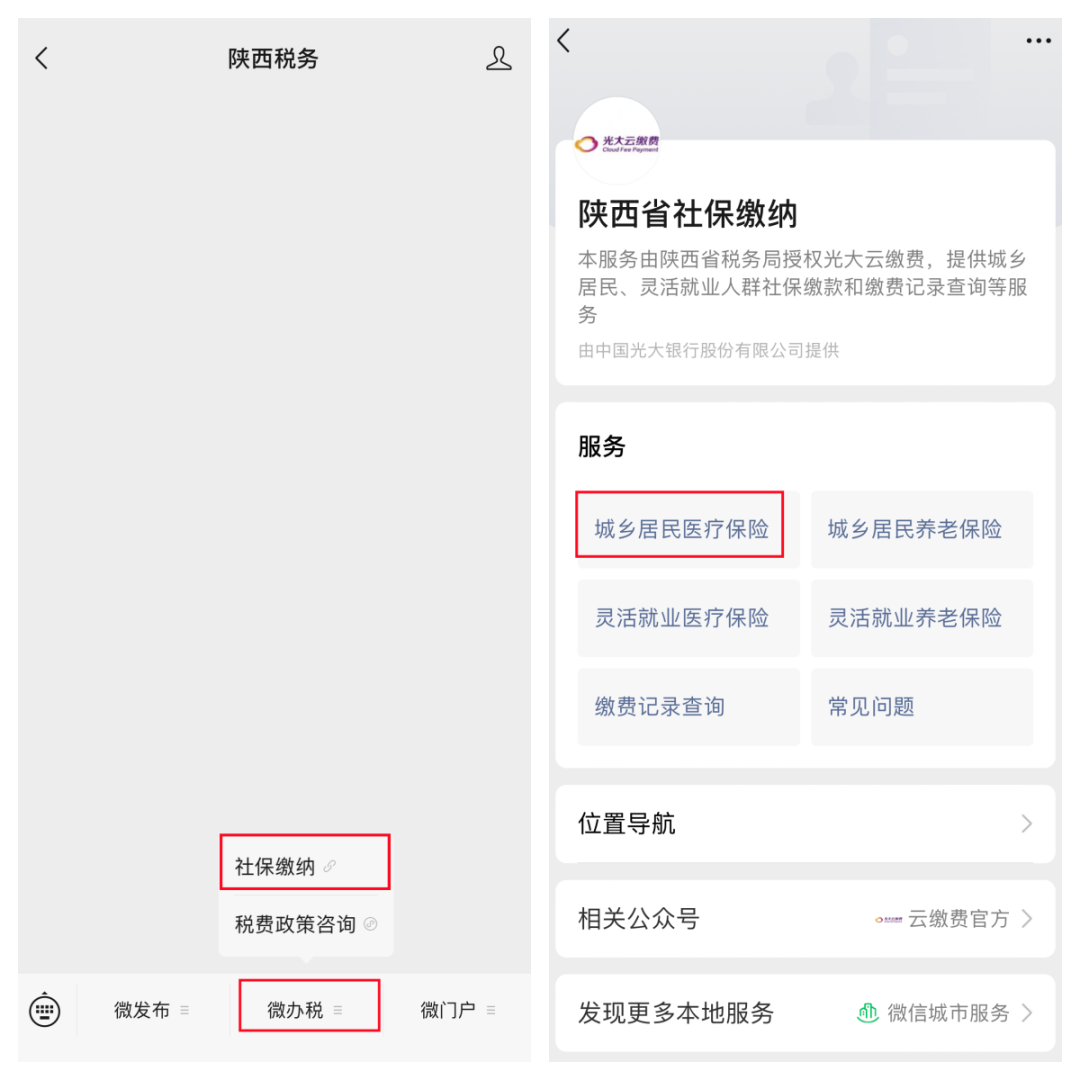Open 常见问题 help
1080x1080 pixels.
tap(922, 707)
